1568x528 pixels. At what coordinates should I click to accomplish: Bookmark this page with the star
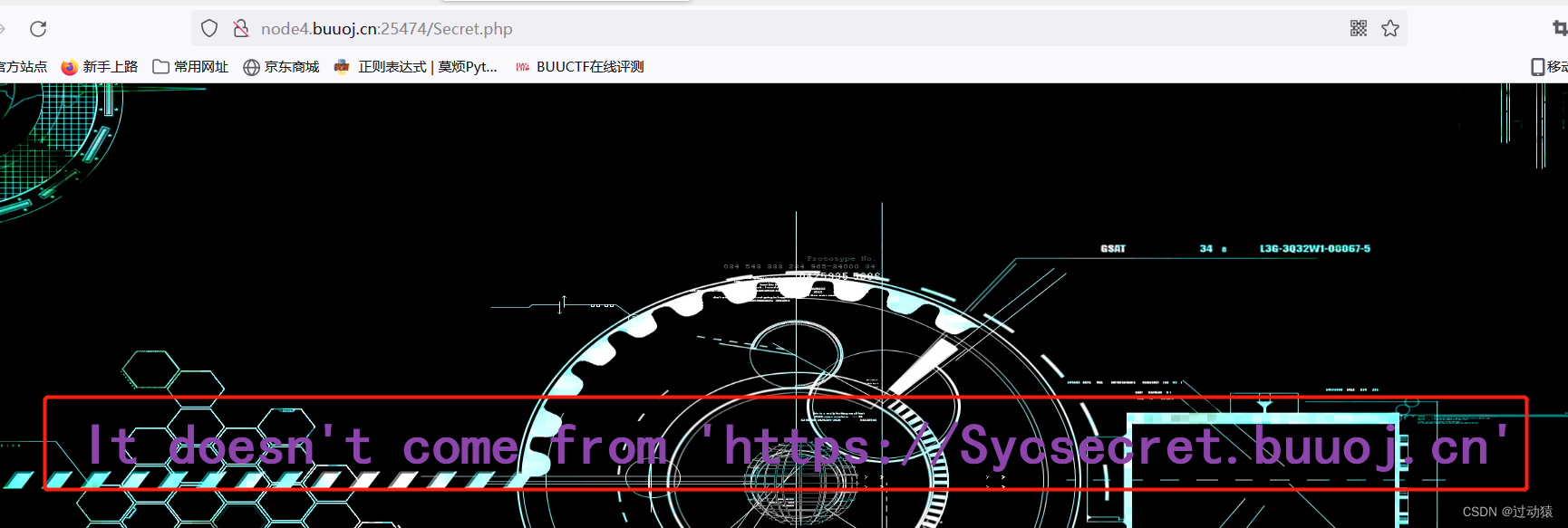pos(1390,29)
